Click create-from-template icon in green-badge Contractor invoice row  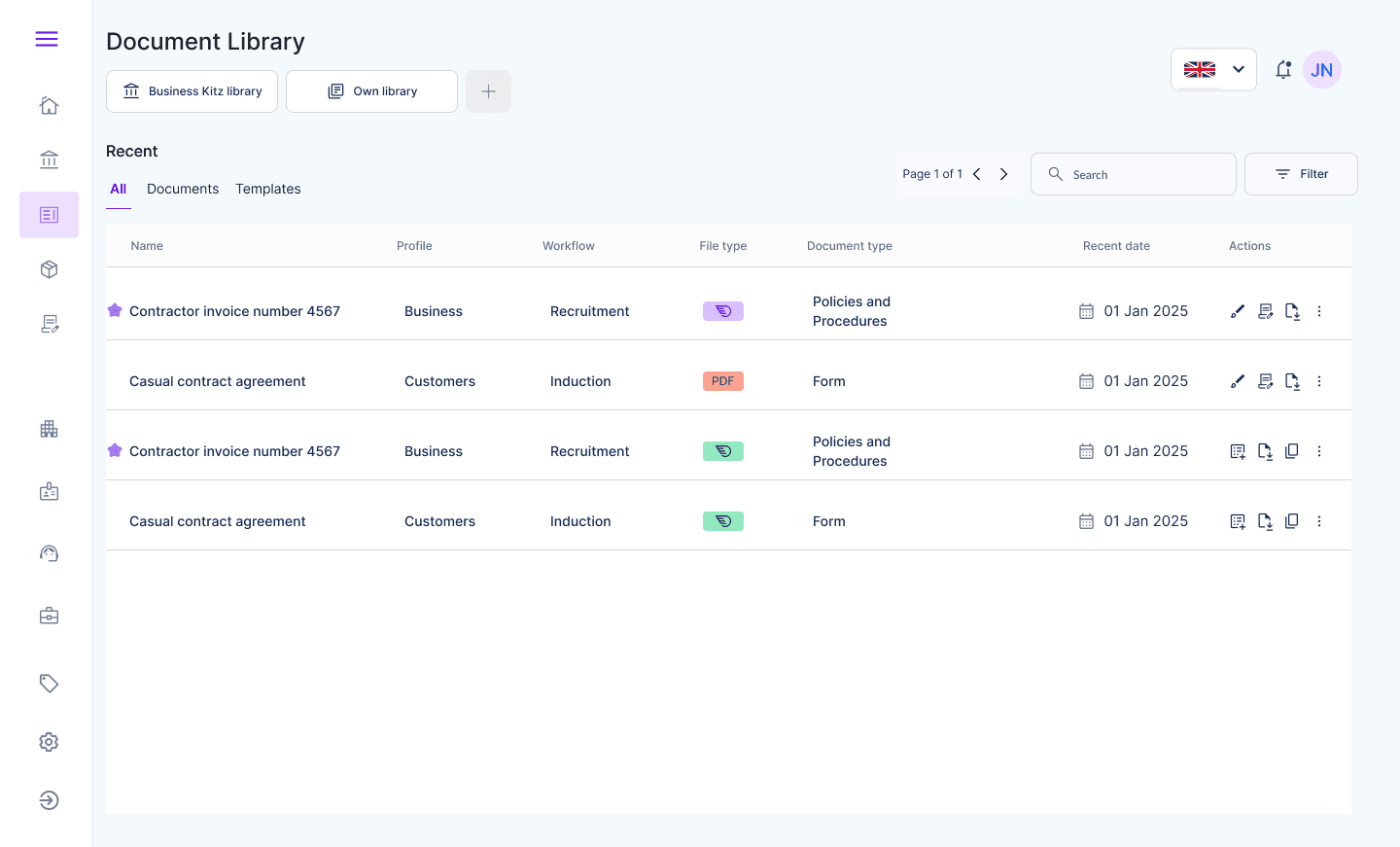tap(1238, 451)
